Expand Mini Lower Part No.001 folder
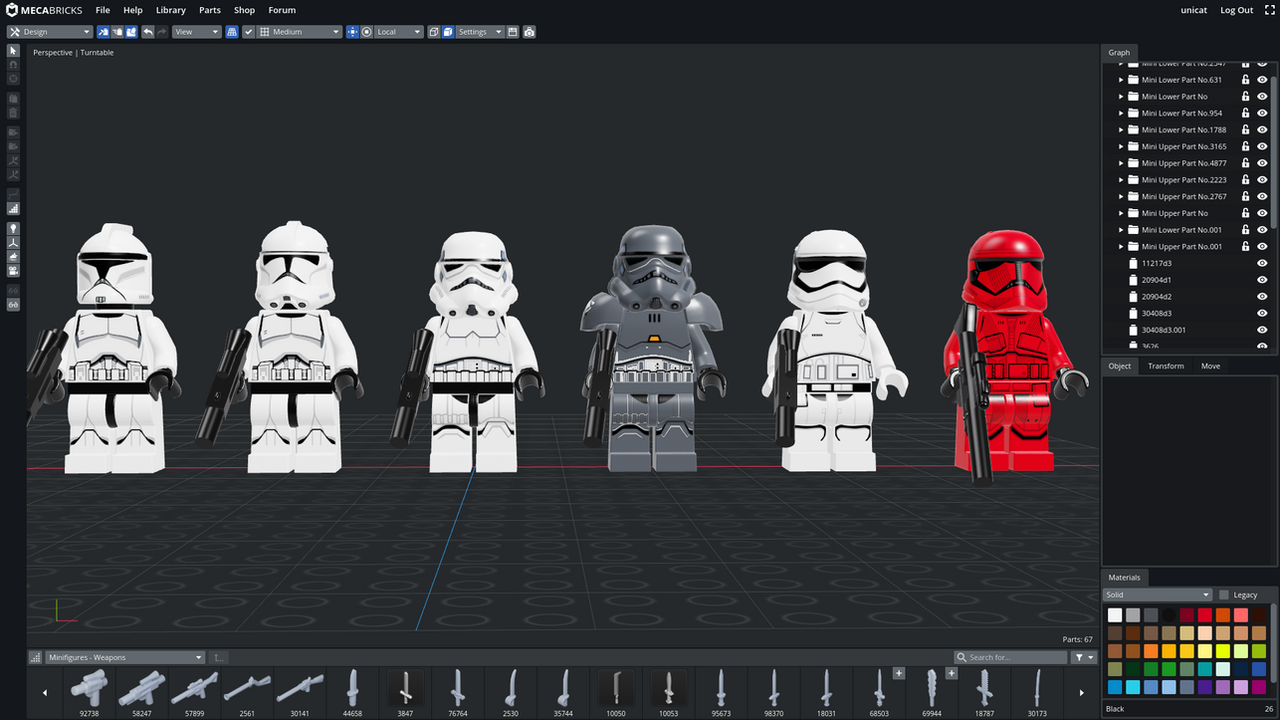Image resolution: width=1280 pixels, height=720 pixels. pyautogui.click(x=1121, y=230)
